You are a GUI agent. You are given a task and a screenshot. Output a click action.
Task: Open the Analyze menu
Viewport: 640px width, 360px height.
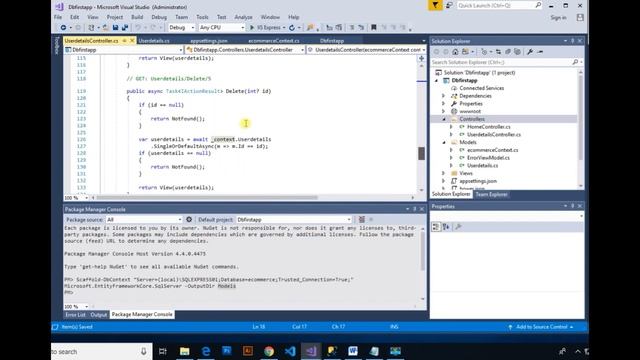click(243, 17)
